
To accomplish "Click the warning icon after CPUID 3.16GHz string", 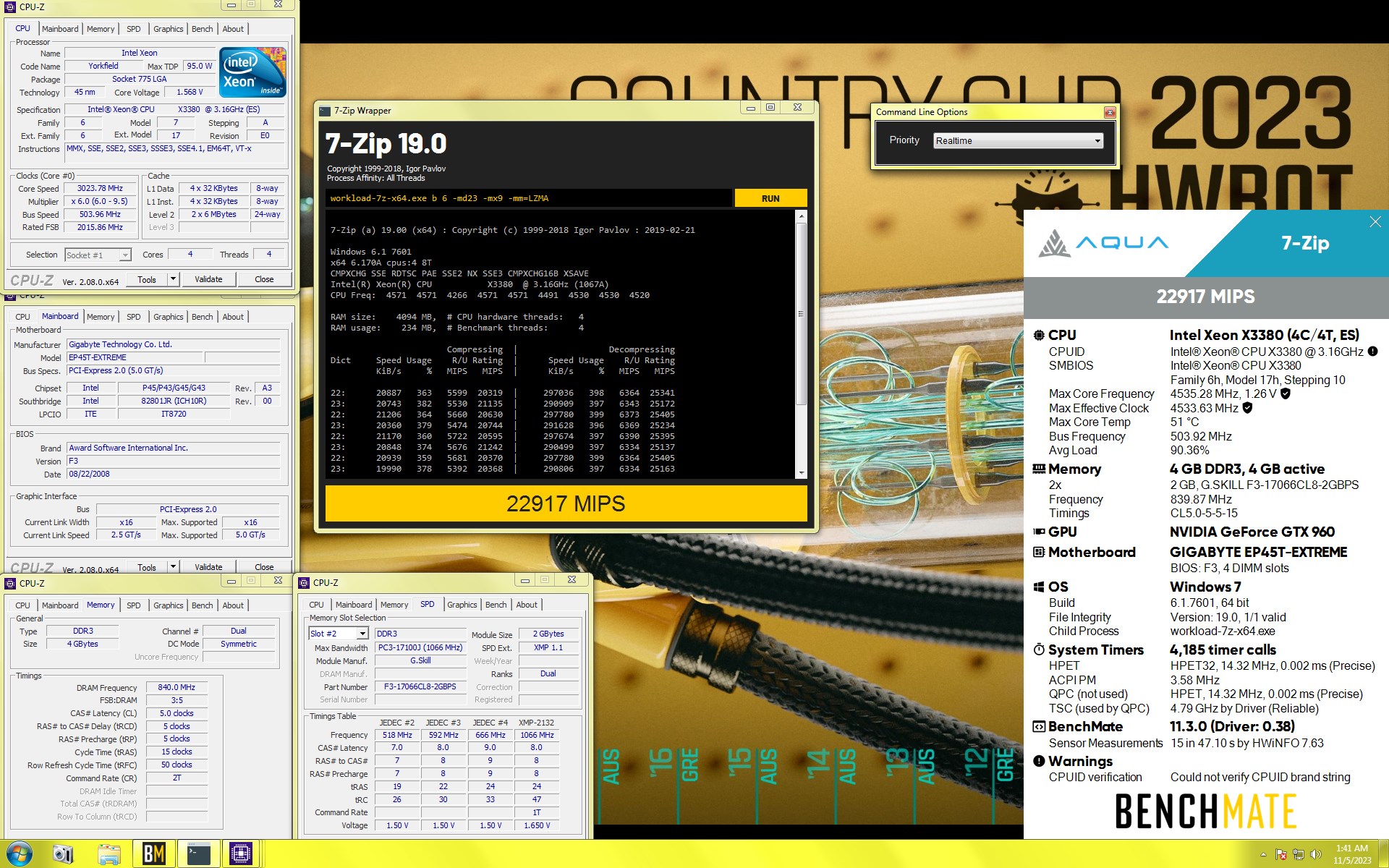I will [x=1372, y=352].
